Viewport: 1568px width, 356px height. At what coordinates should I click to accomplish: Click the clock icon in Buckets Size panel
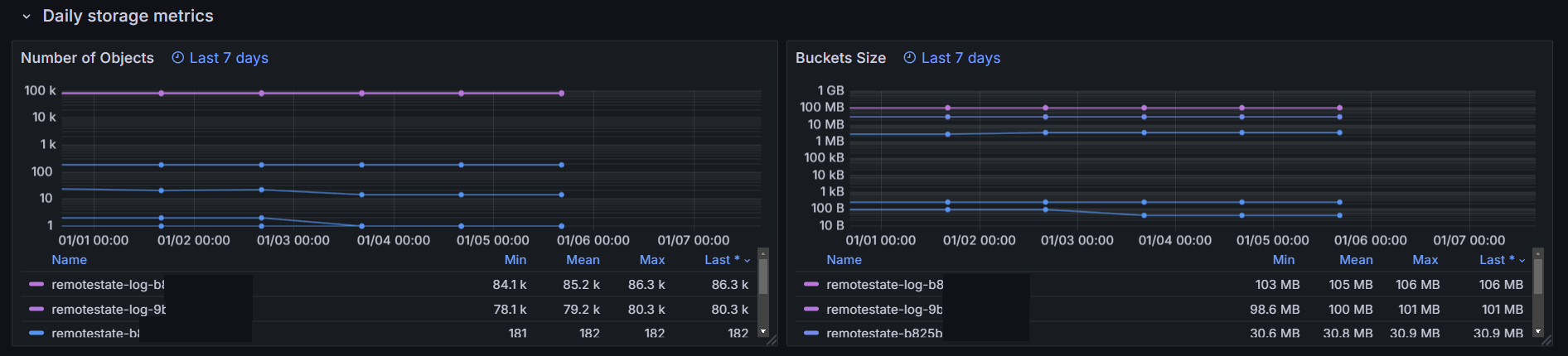pyautogui.click(x=909, y=58)
